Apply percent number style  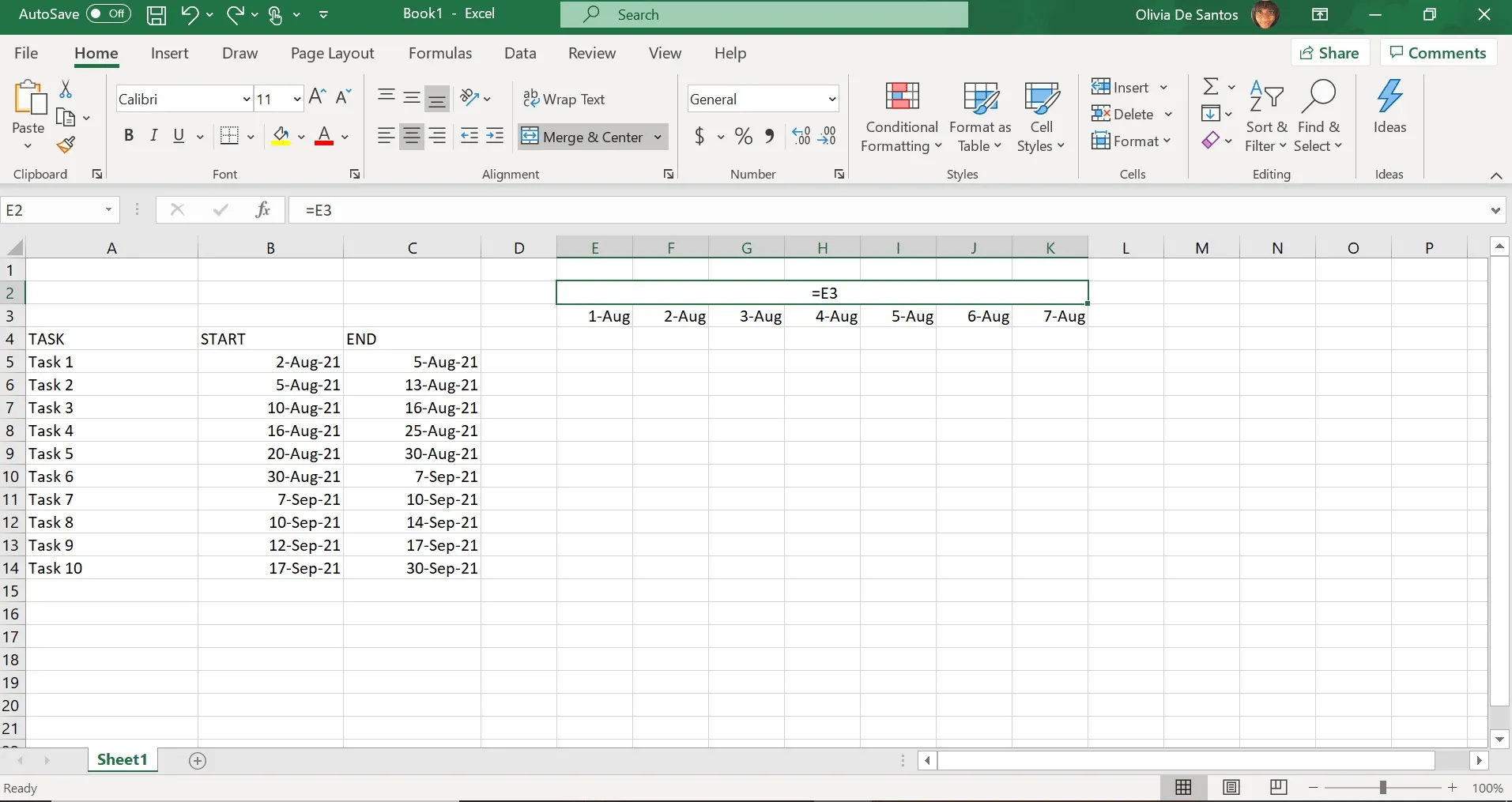click(x=742, y=136)
